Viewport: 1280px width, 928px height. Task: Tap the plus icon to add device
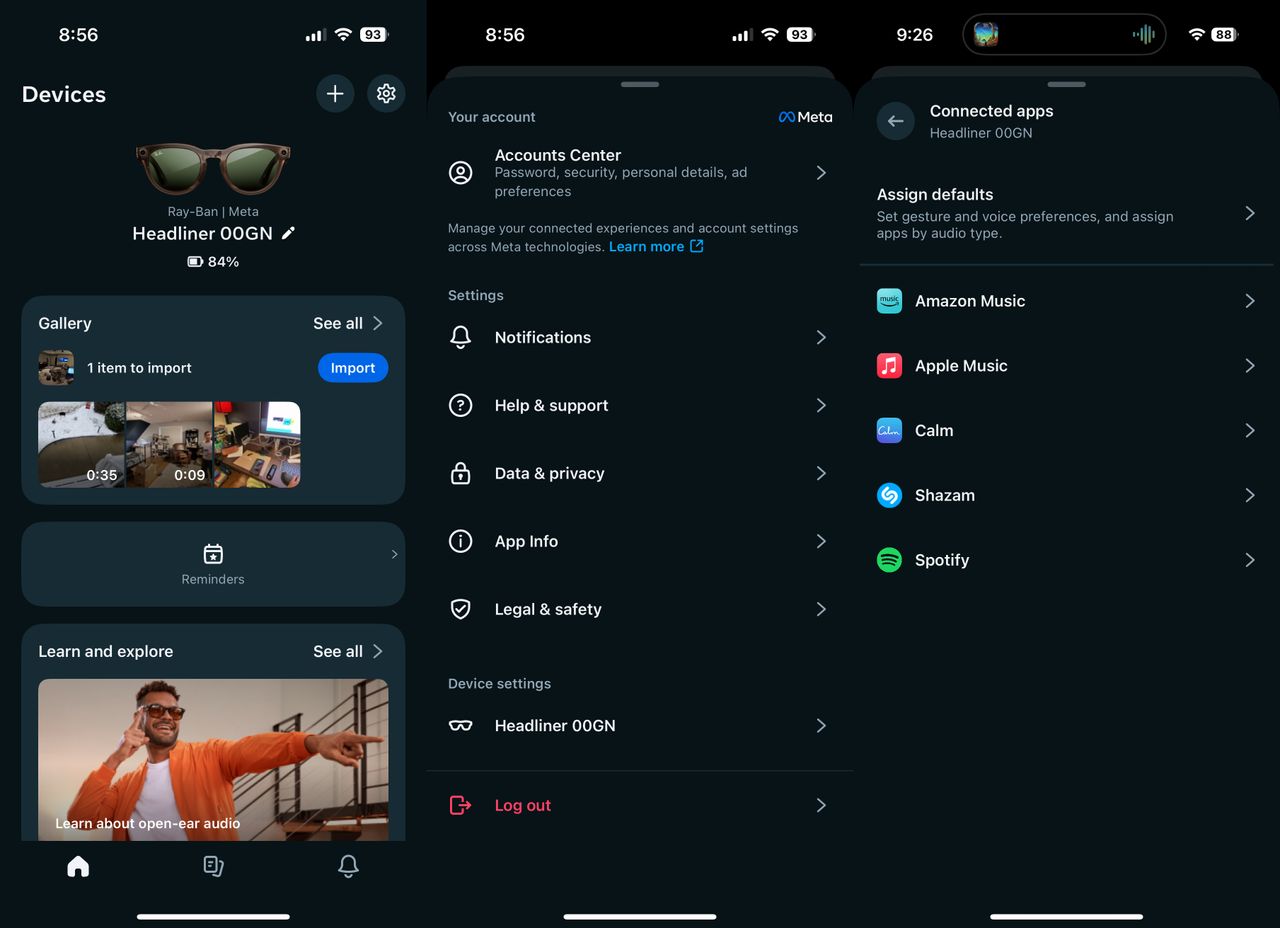[335, 94]
